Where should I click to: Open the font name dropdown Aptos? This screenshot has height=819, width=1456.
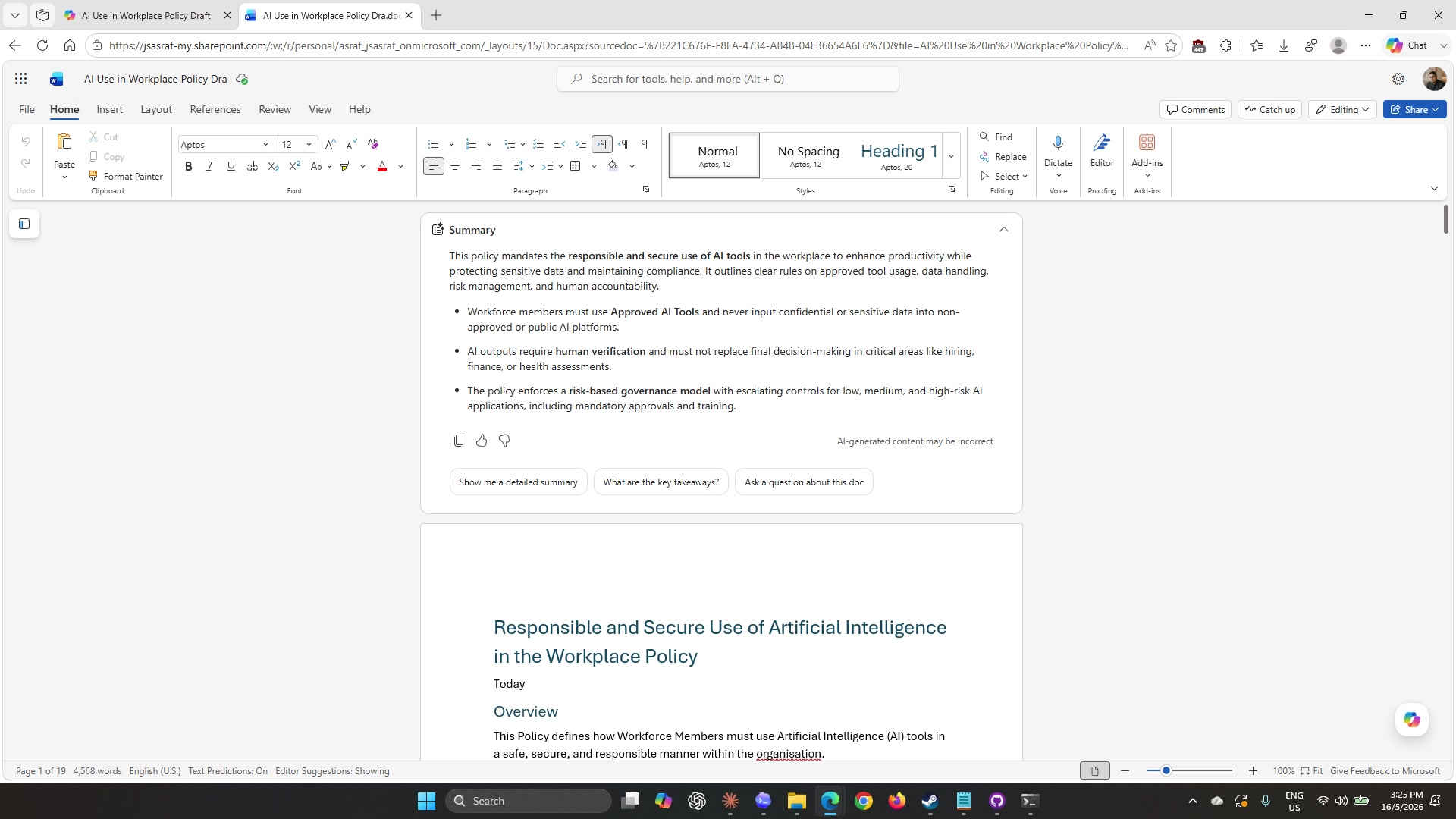[225, 144]
